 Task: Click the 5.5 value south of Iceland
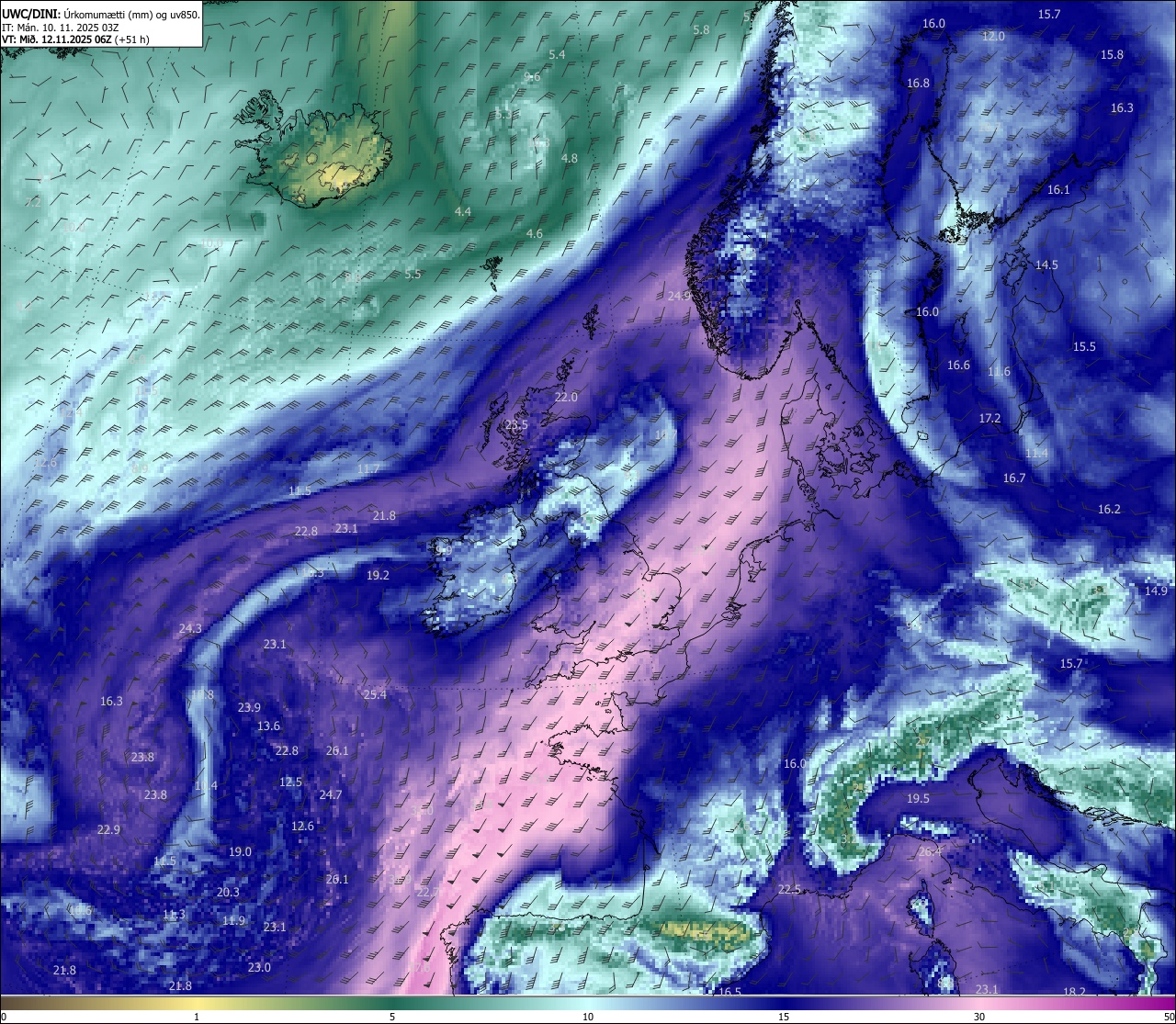(x=413, y=274)
